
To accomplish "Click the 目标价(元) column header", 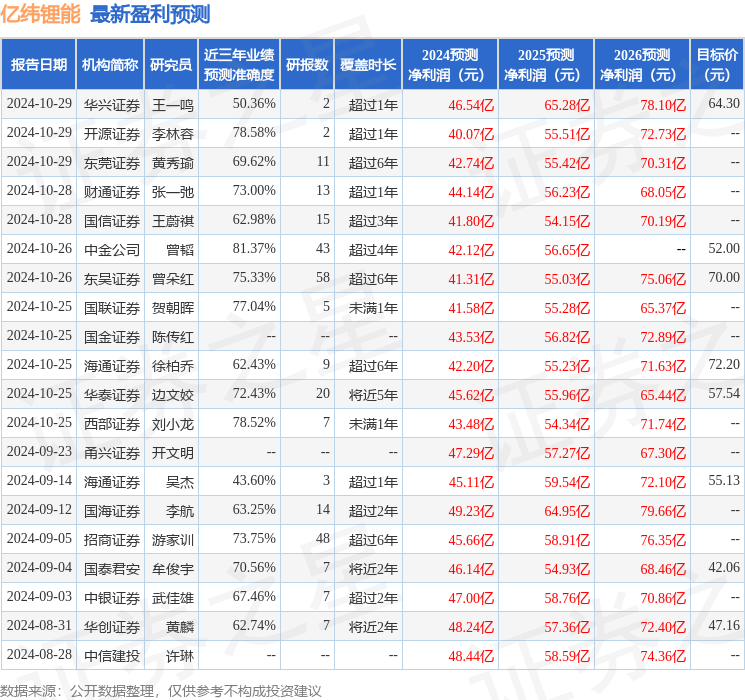I will pyautogui.click(x=717, y=65).
